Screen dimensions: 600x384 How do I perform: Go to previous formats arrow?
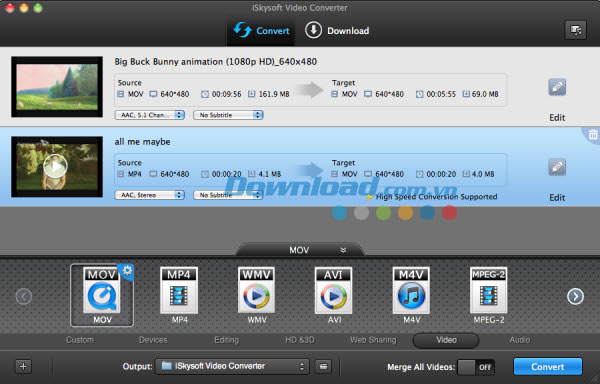pos(24,296)
